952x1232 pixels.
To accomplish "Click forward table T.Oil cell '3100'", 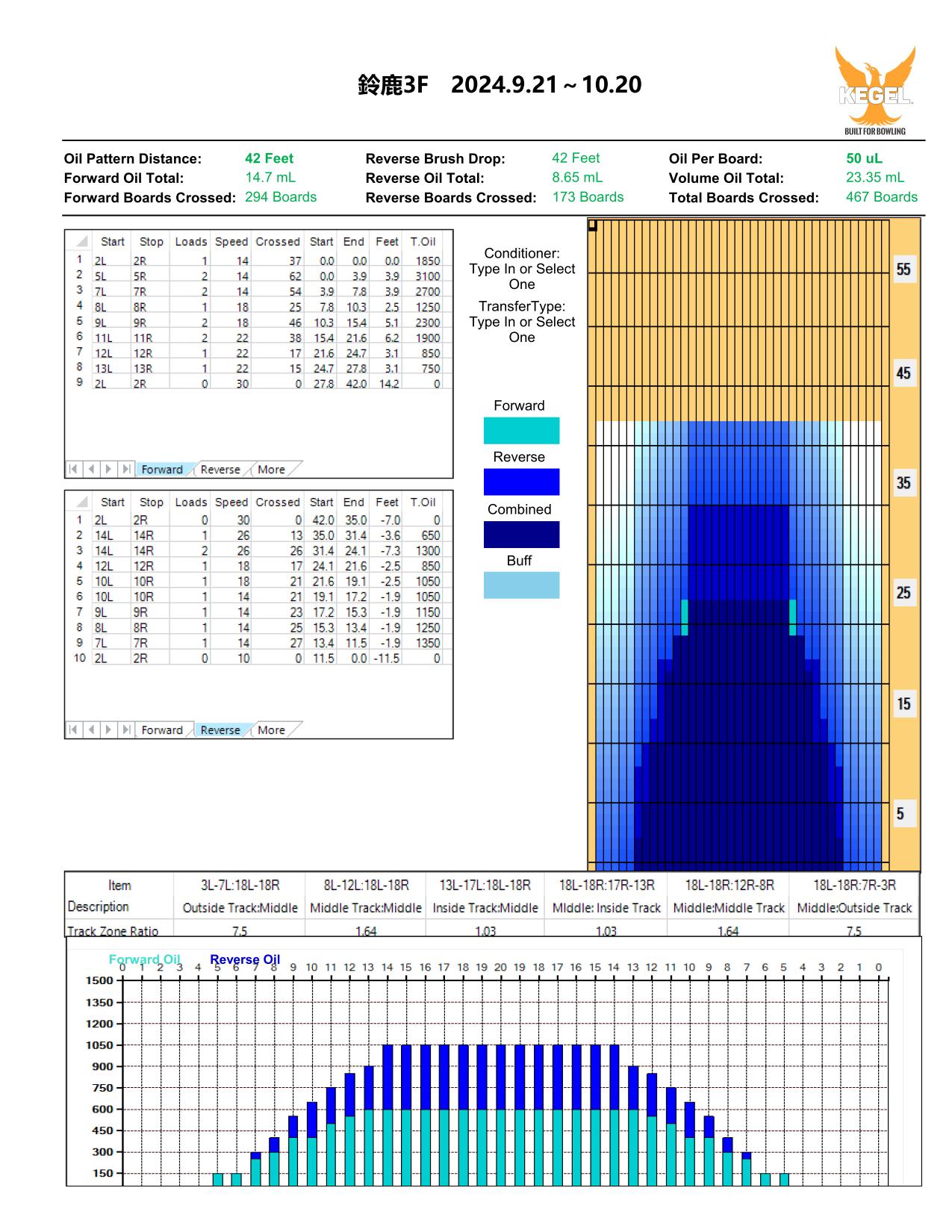I will click(x=428, y=276).
